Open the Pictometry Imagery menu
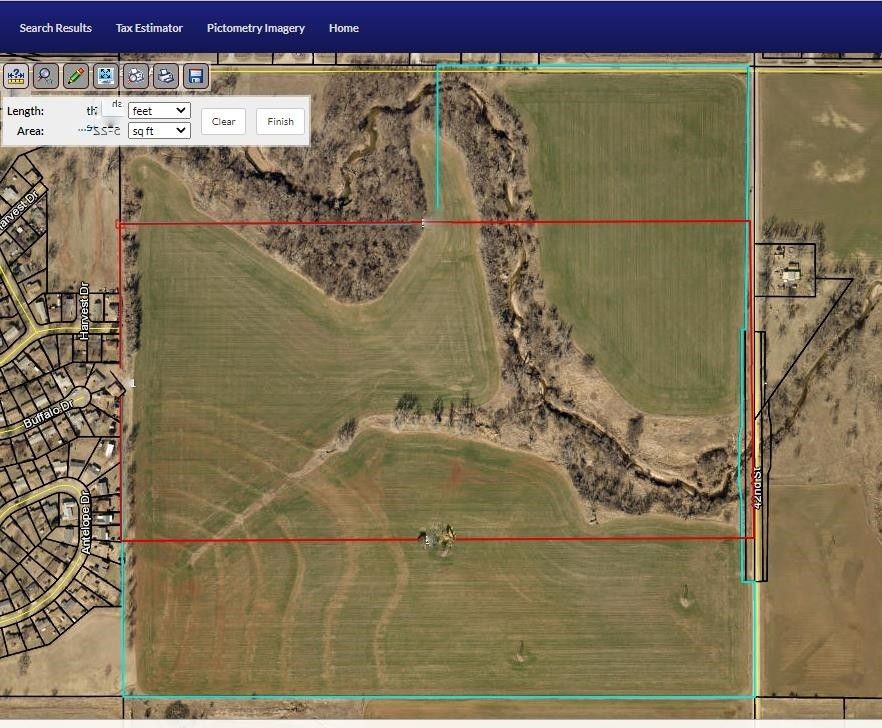The height and width of the screenshot is (728, 882). pos(255,28)
